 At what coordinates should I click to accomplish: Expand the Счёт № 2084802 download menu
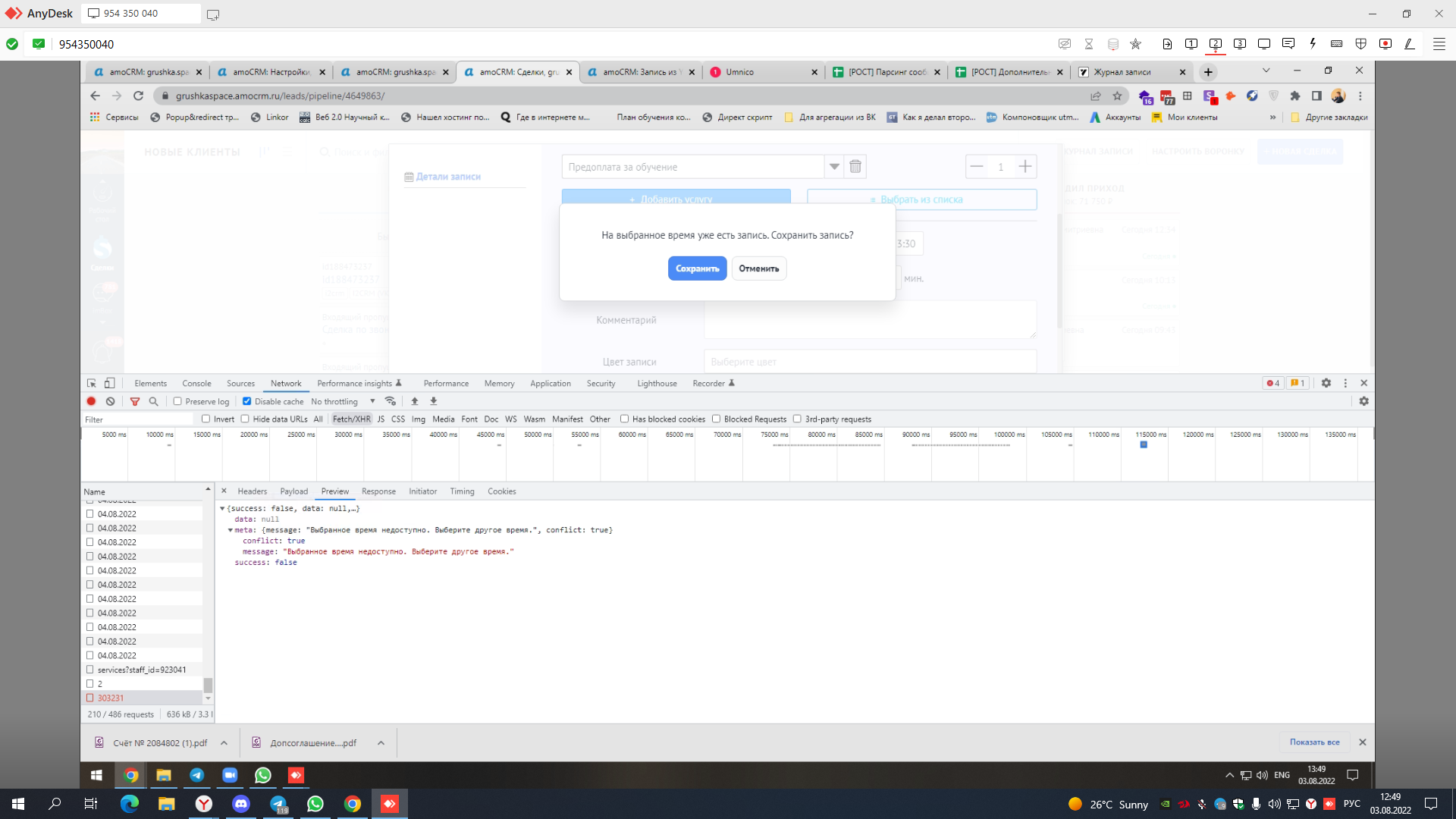coord(224,743)
